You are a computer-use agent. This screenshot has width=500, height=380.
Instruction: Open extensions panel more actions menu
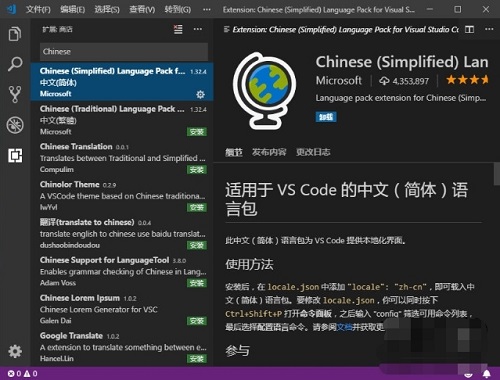pyautogui.click(x=198, y=29)
